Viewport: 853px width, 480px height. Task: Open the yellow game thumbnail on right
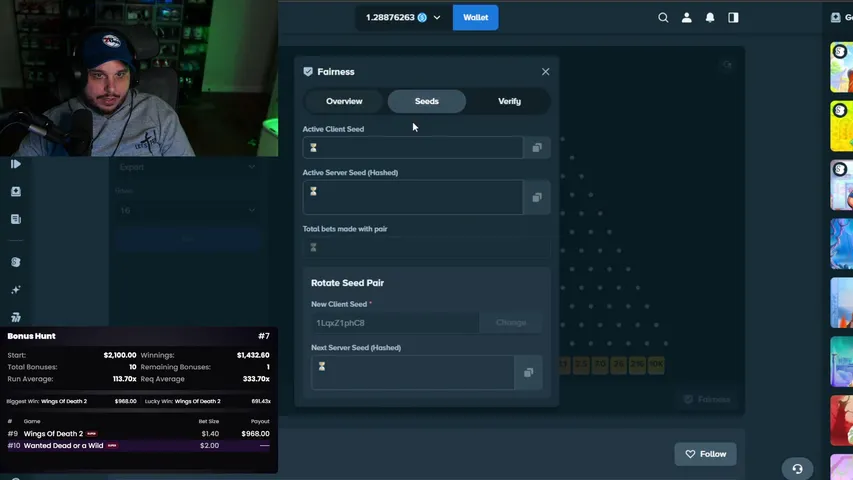(842, 126)
